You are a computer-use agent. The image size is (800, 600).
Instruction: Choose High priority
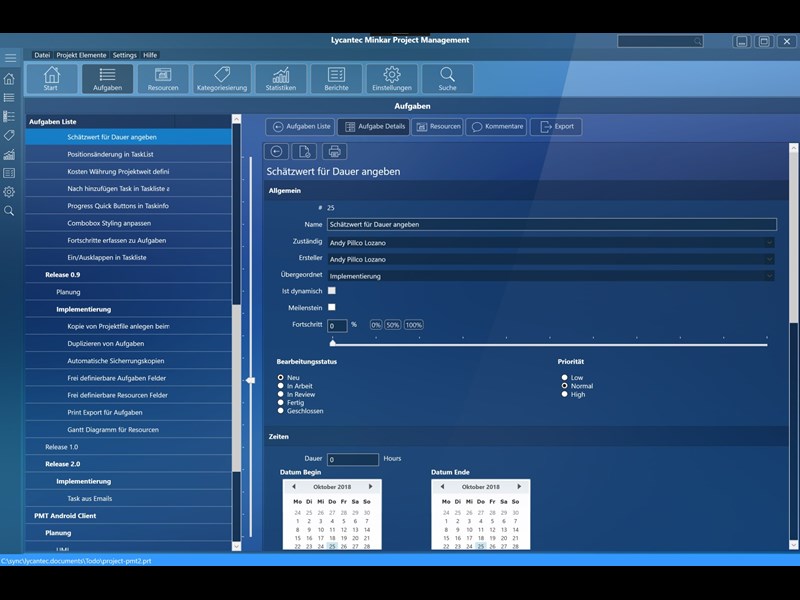[564, 394]
